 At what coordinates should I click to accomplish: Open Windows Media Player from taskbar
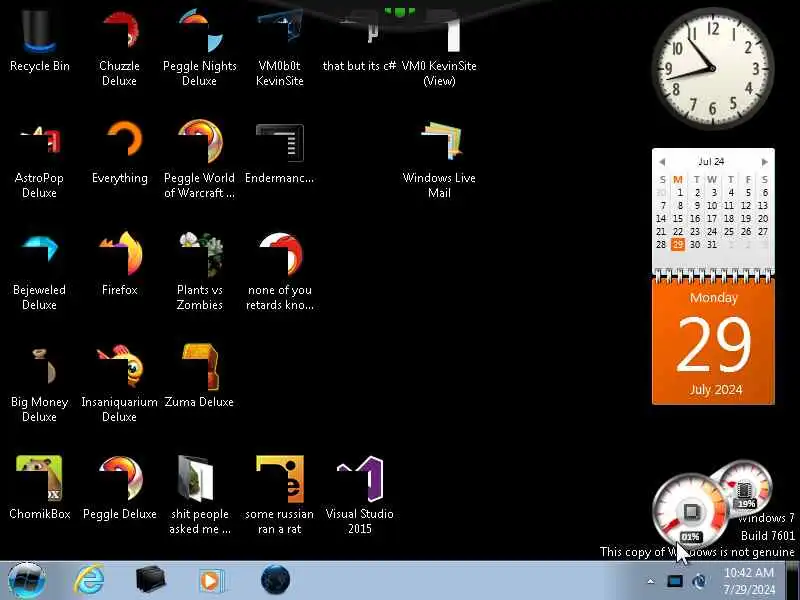click(211, 581)
